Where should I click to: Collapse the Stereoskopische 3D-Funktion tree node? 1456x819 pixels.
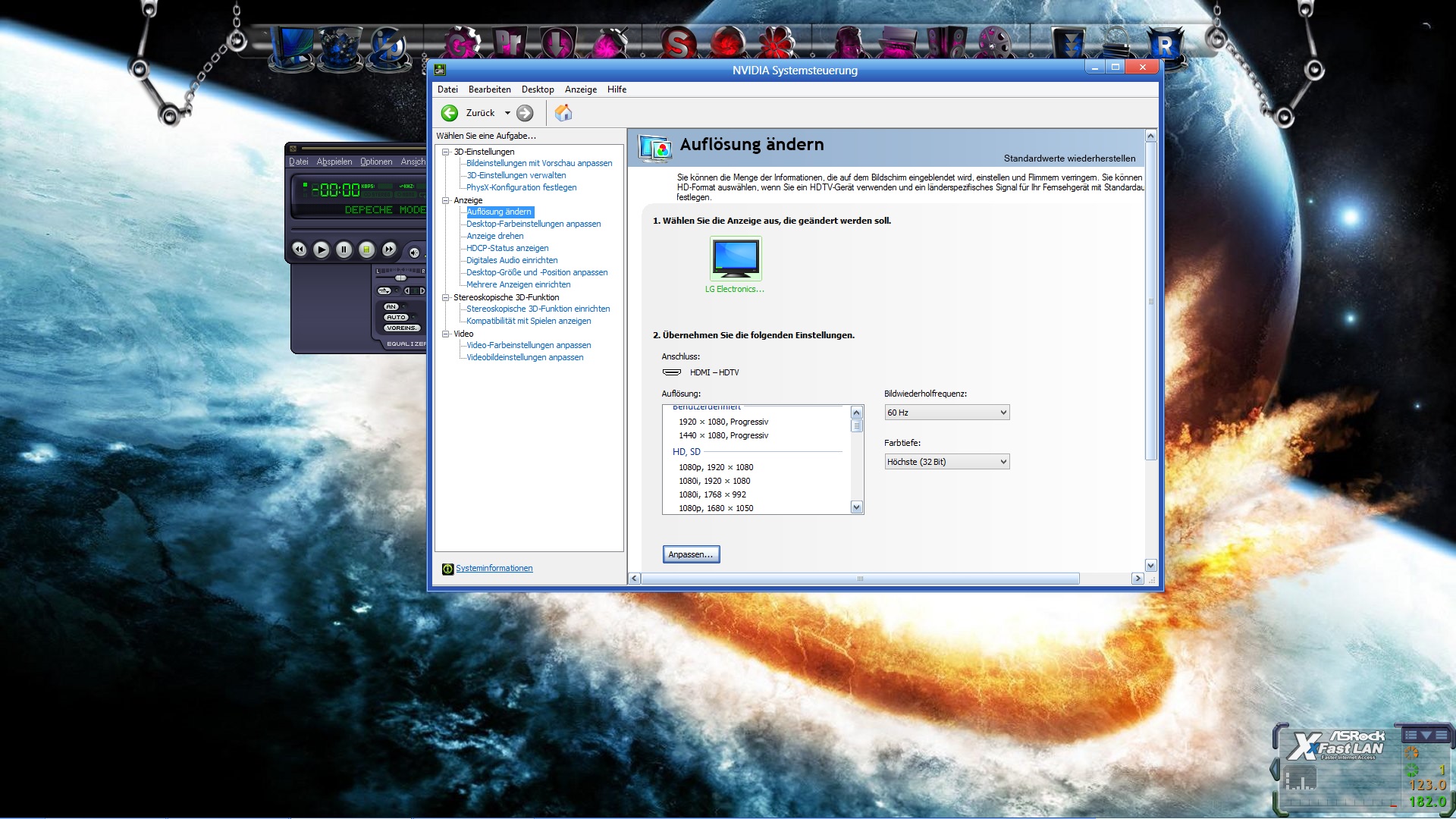tap(446, 297)
